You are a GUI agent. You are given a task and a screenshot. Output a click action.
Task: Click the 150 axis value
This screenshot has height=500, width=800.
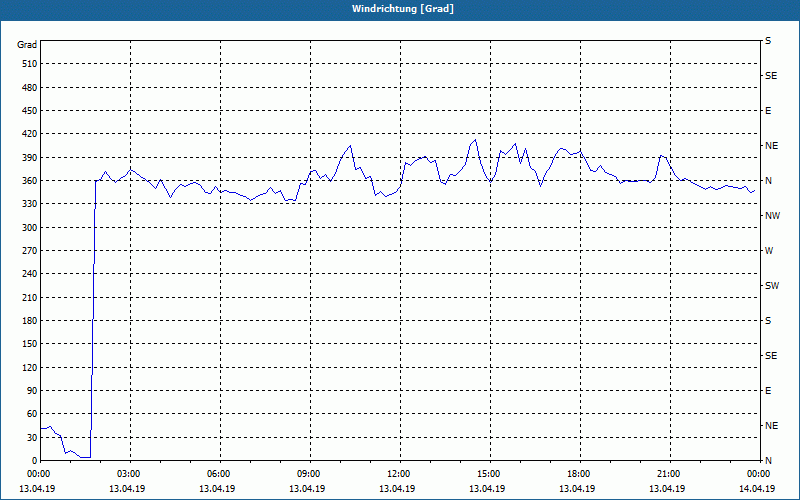coord(29,344)
